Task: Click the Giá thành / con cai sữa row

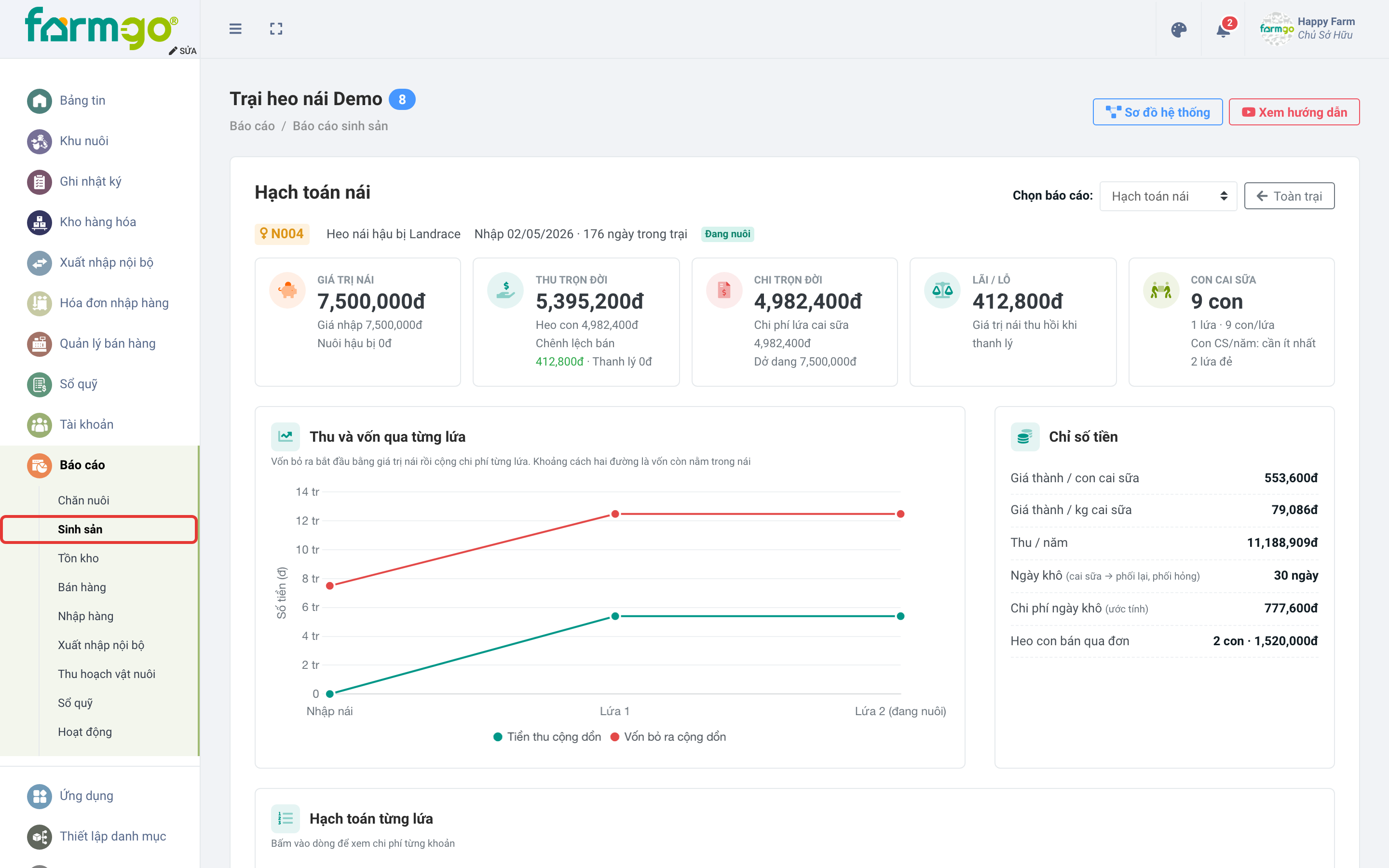Action: (1164, 478)
